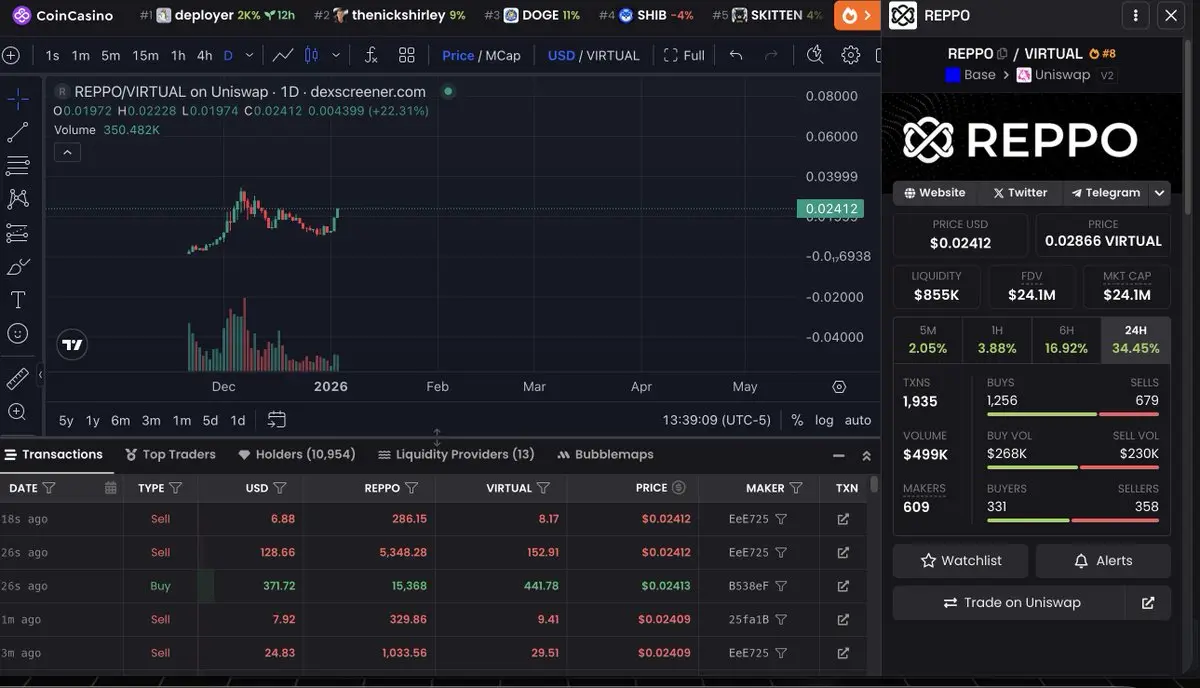Select the 24H stats period
The image size is (1200, 688).
click(1135, 340)
